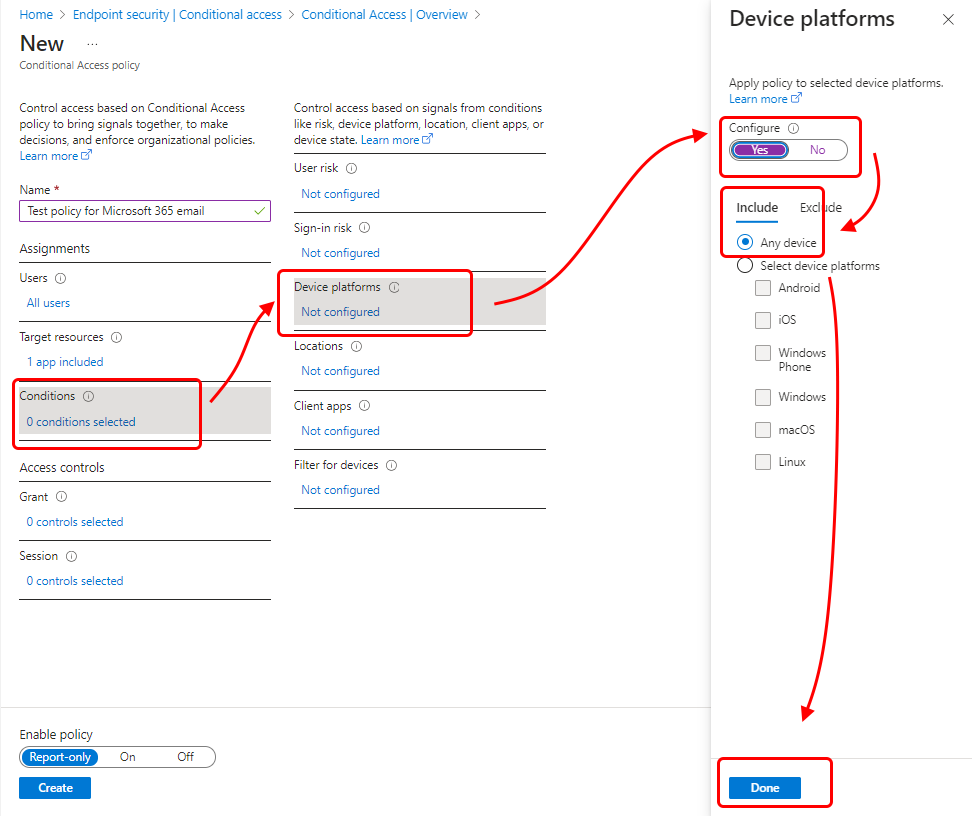Screen dimensions: 973x816
Task: Open info icon next to Grant
Action: pyautogui.click(x=61, y=497)
